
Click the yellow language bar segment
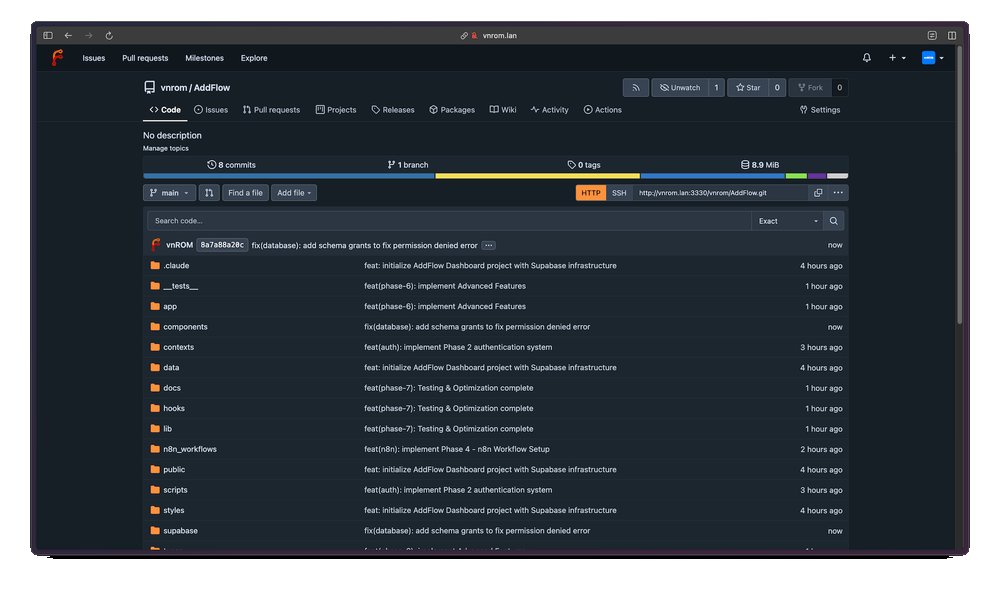pos(538,176)
